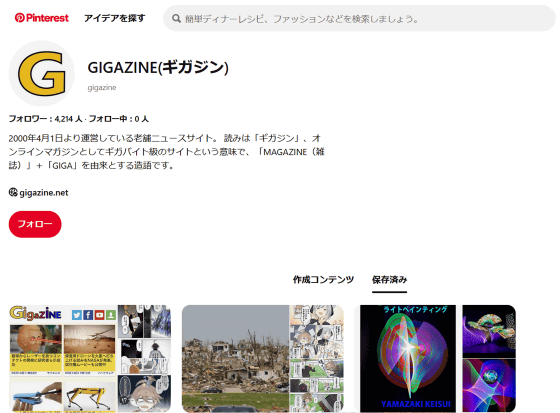Switch to the 作成コンテンツ tab
The height and width of the screenshot is (413, 560).
tap(323, 279)
